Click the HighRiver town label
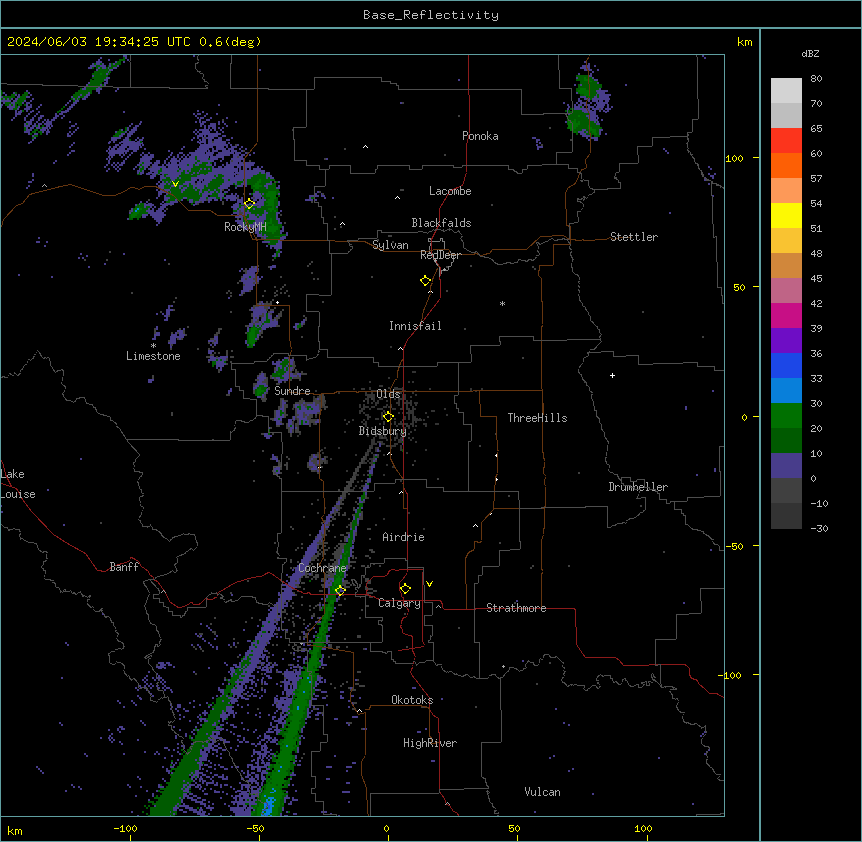The width and height of the screenshot is (862, 842). click(430, 743)
